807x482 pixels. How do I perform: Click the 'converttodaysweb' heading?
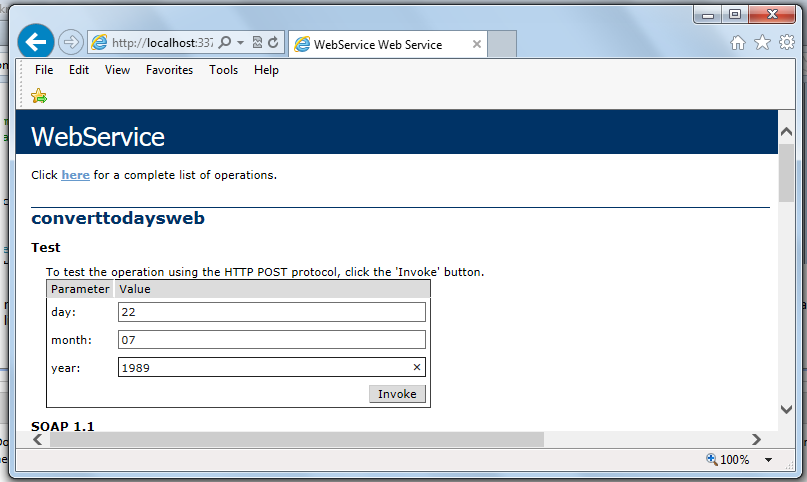point(118,218)
